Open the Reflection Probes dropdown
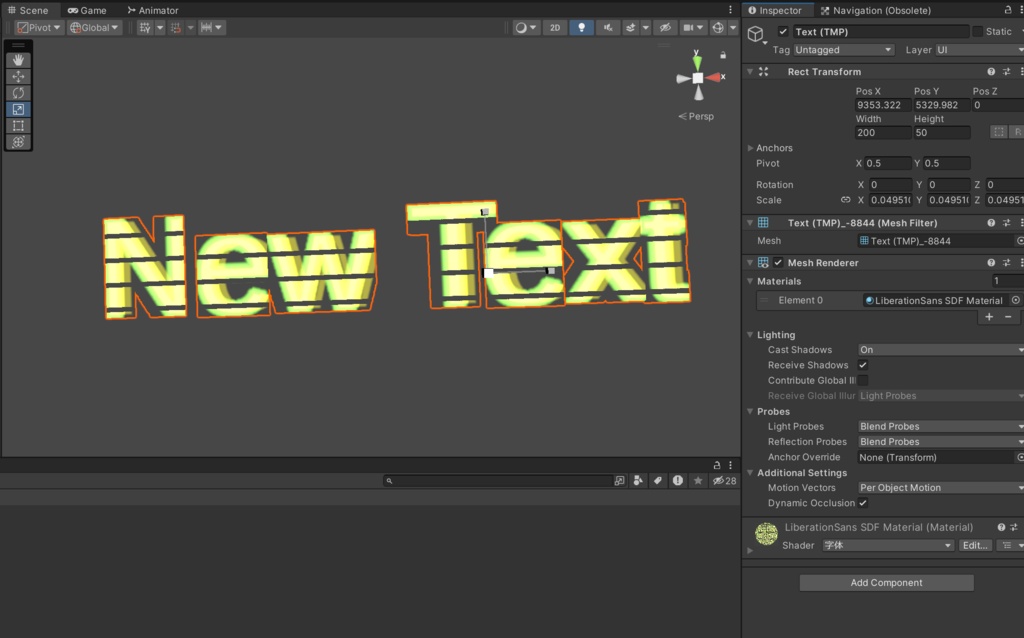Viewport: 1024px width, 638px height. [940, 442]
